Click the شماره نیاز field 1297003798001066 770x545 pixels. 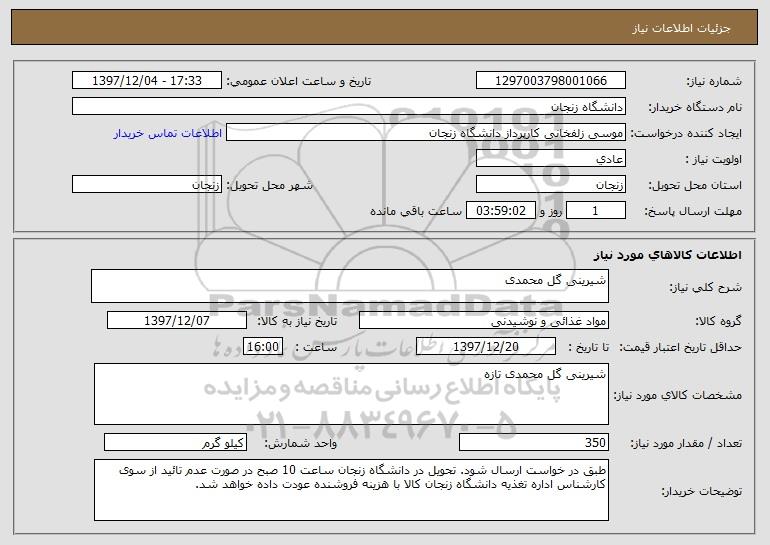click(x=550, y=81)
